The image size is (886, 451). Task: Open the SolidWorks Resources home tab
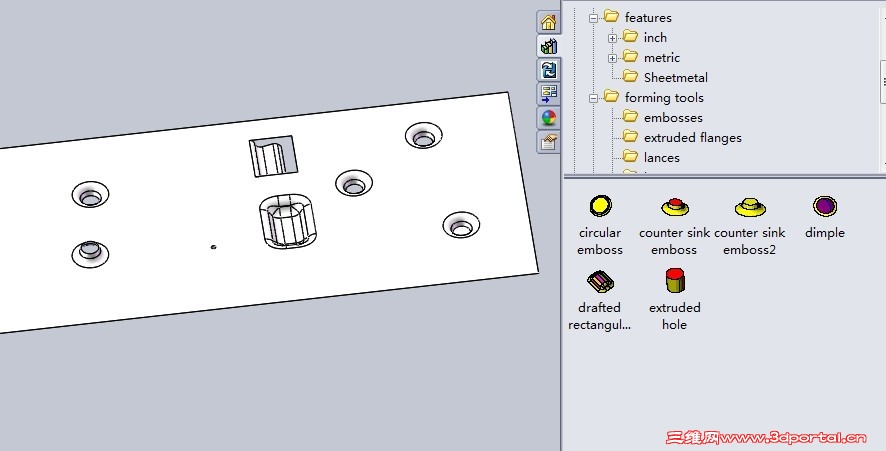(548, 22)
